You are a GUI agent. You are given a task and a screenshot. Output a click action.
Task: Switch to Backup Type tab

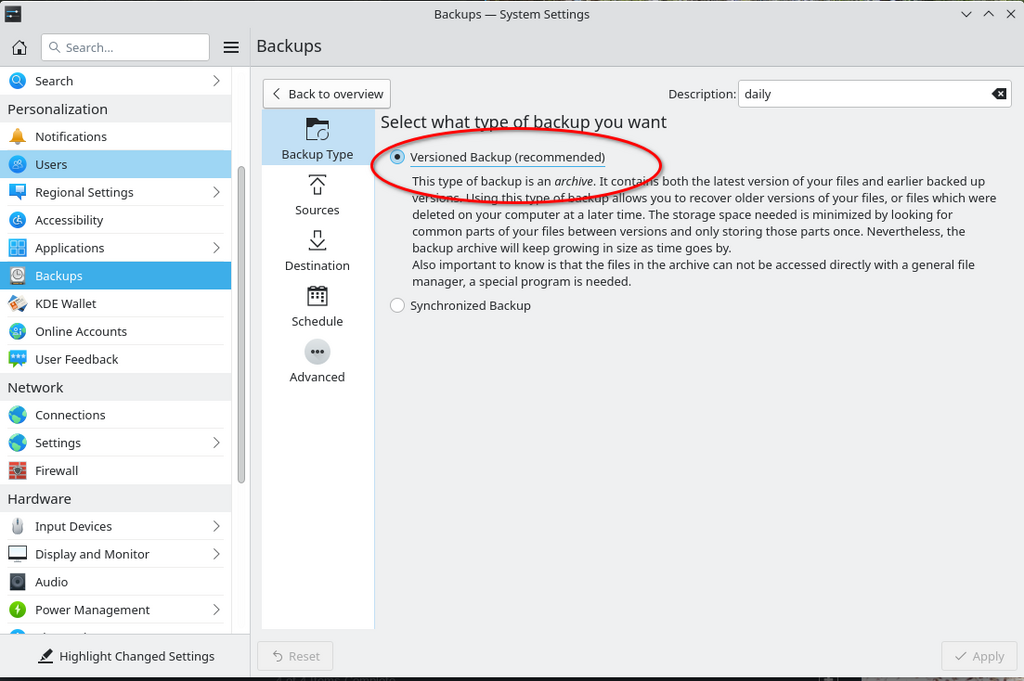click(x=317, y=138)
